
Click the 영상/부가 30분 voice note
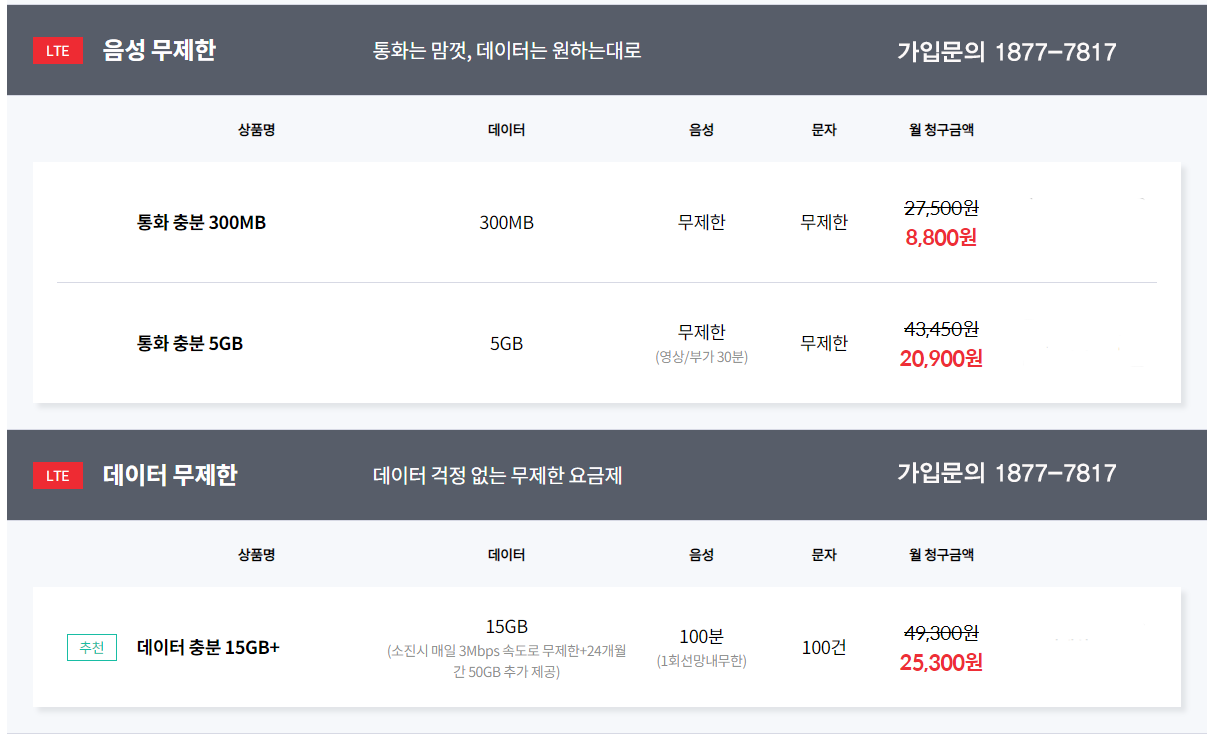pos(702,357)
